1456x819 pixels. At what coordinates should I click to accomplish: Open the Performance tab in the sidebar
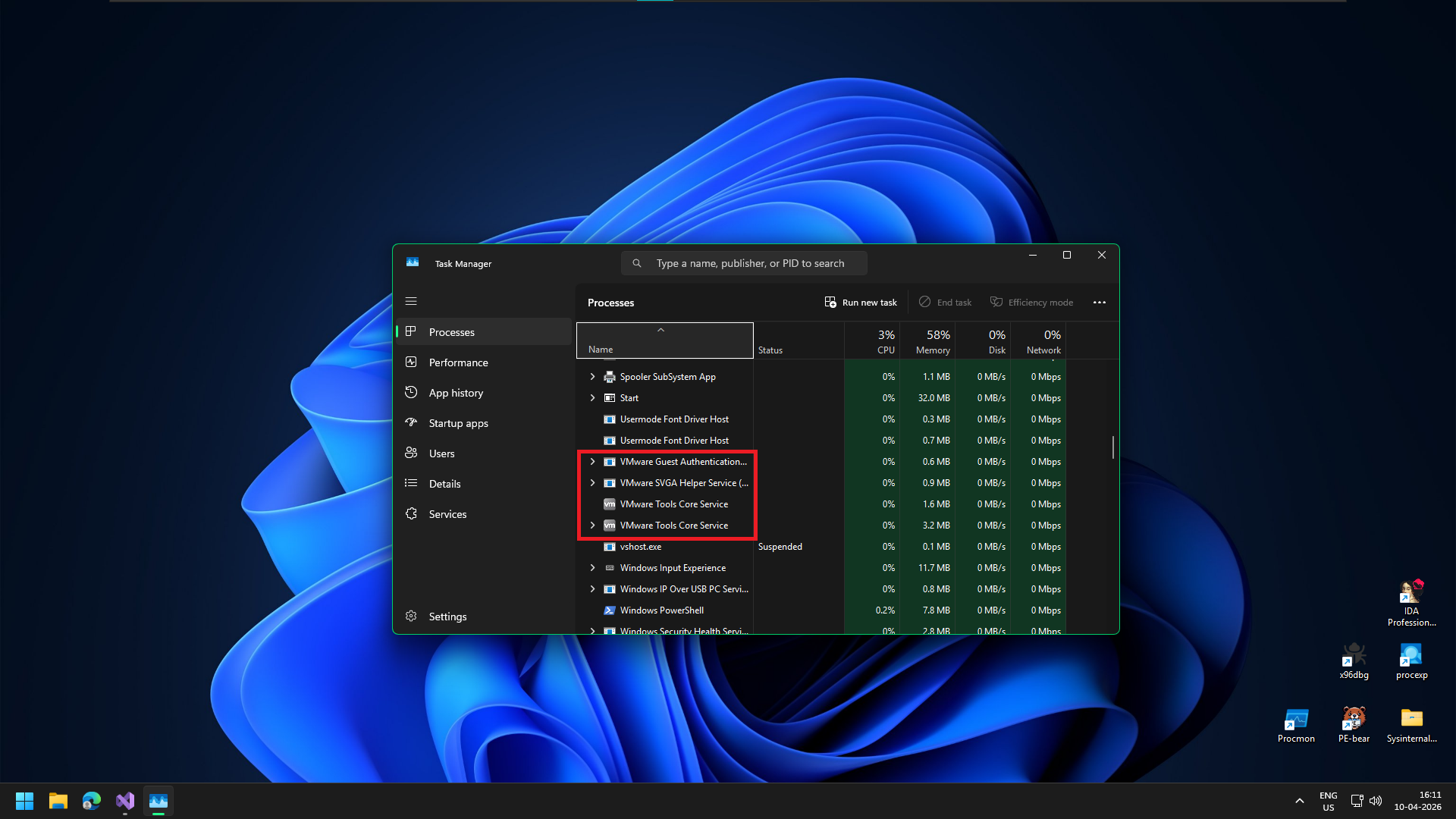pyautogui.click(x=458, y=362)
